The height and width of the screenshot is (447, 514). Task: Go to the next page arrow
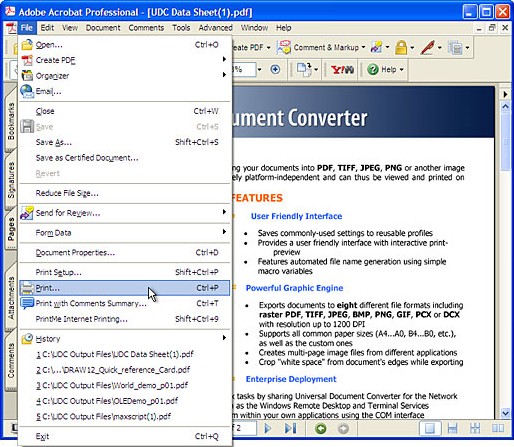(267, 428)
